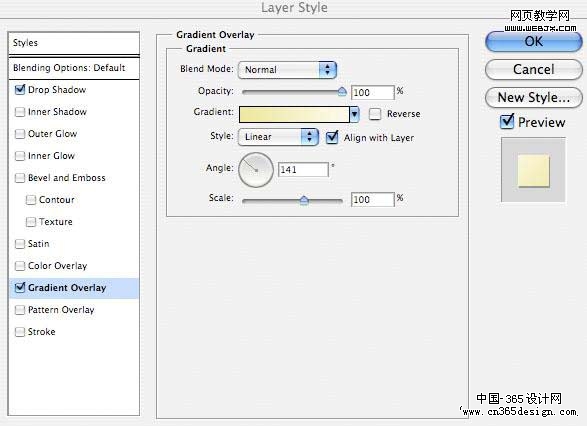This screenshot has width=587, height=426.
Task: Confirm with the OK button
Action: 533,41
